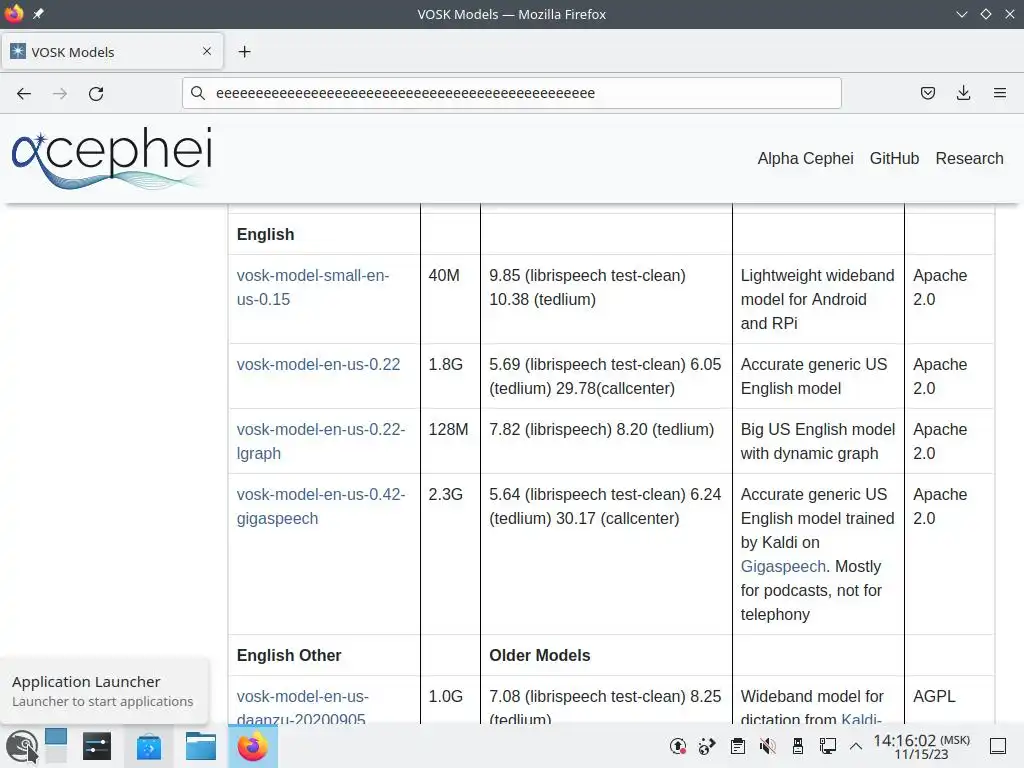Open the virtual desktop pager
This screenshot has height=768, width=1024.
pyautogui.click(x=56, y=746)
